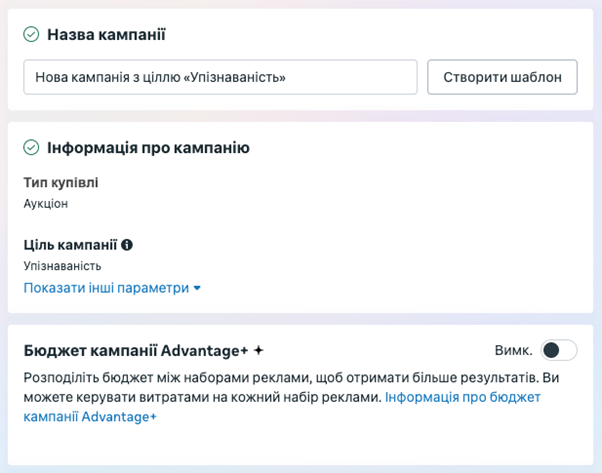This screenshot has width=602, height=473.
Task: Enable the Advantage+ campaign budget switch
Action: [558, 350]
